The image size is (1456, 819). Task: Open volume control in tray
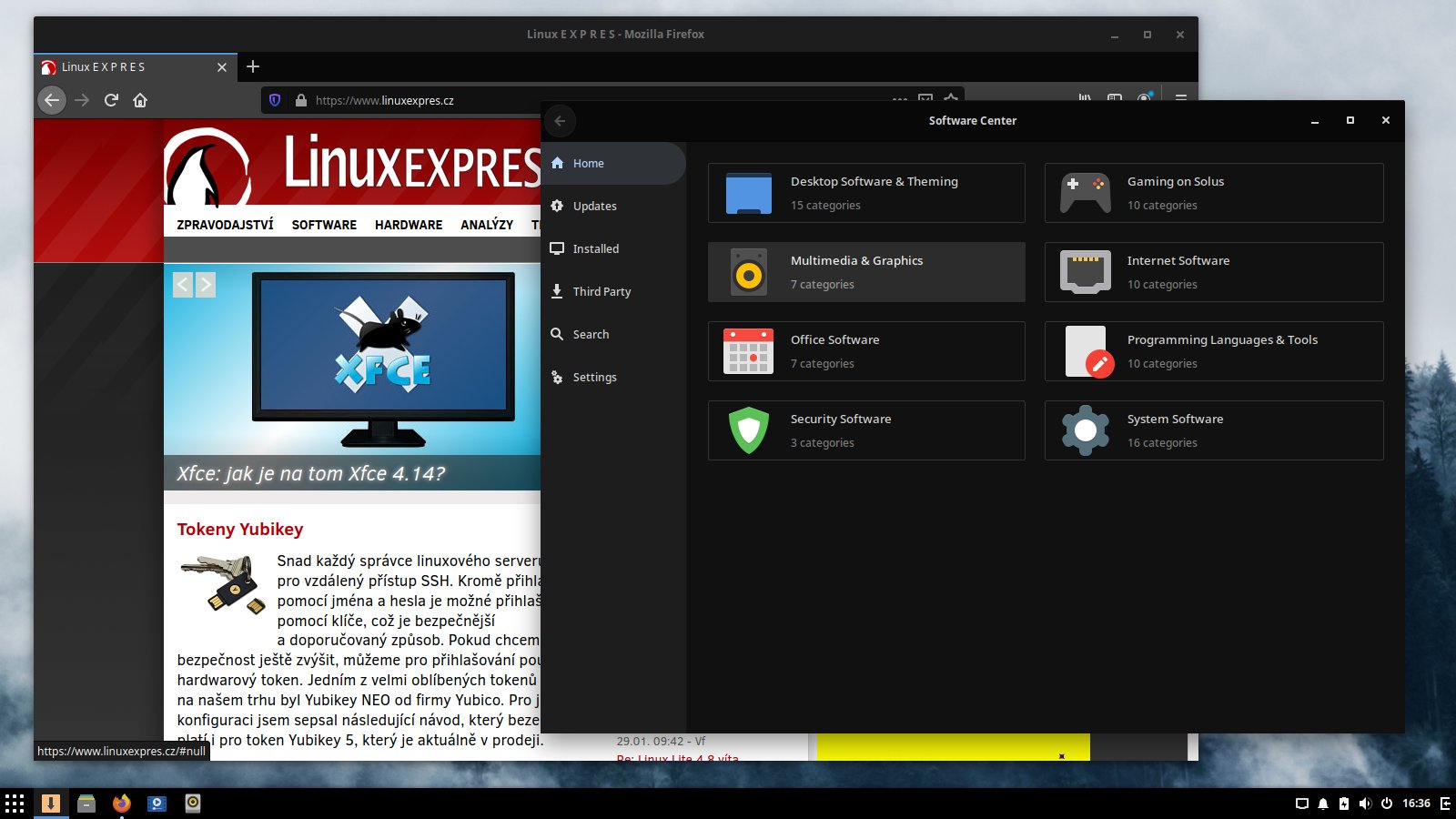(1365, 804)
